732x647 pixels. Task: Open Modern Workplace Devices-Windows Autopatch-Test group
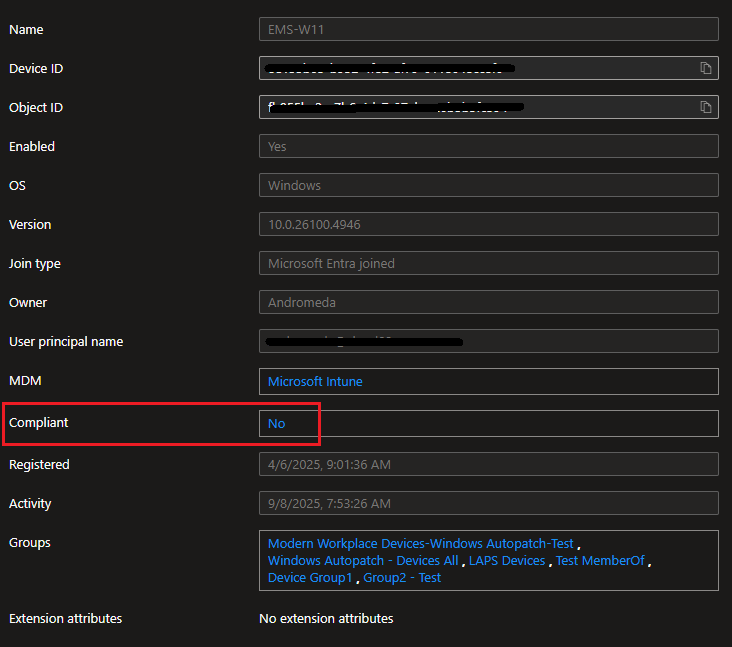coord(420,543)
